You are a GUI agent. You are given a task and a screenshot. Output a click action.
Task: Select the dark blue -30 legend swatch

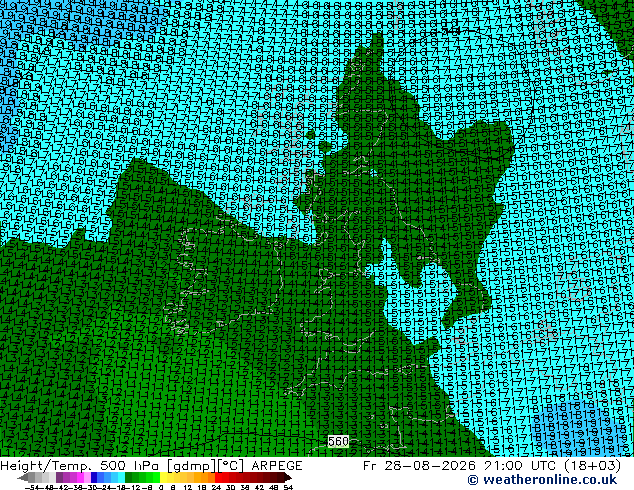coord(94,477)
